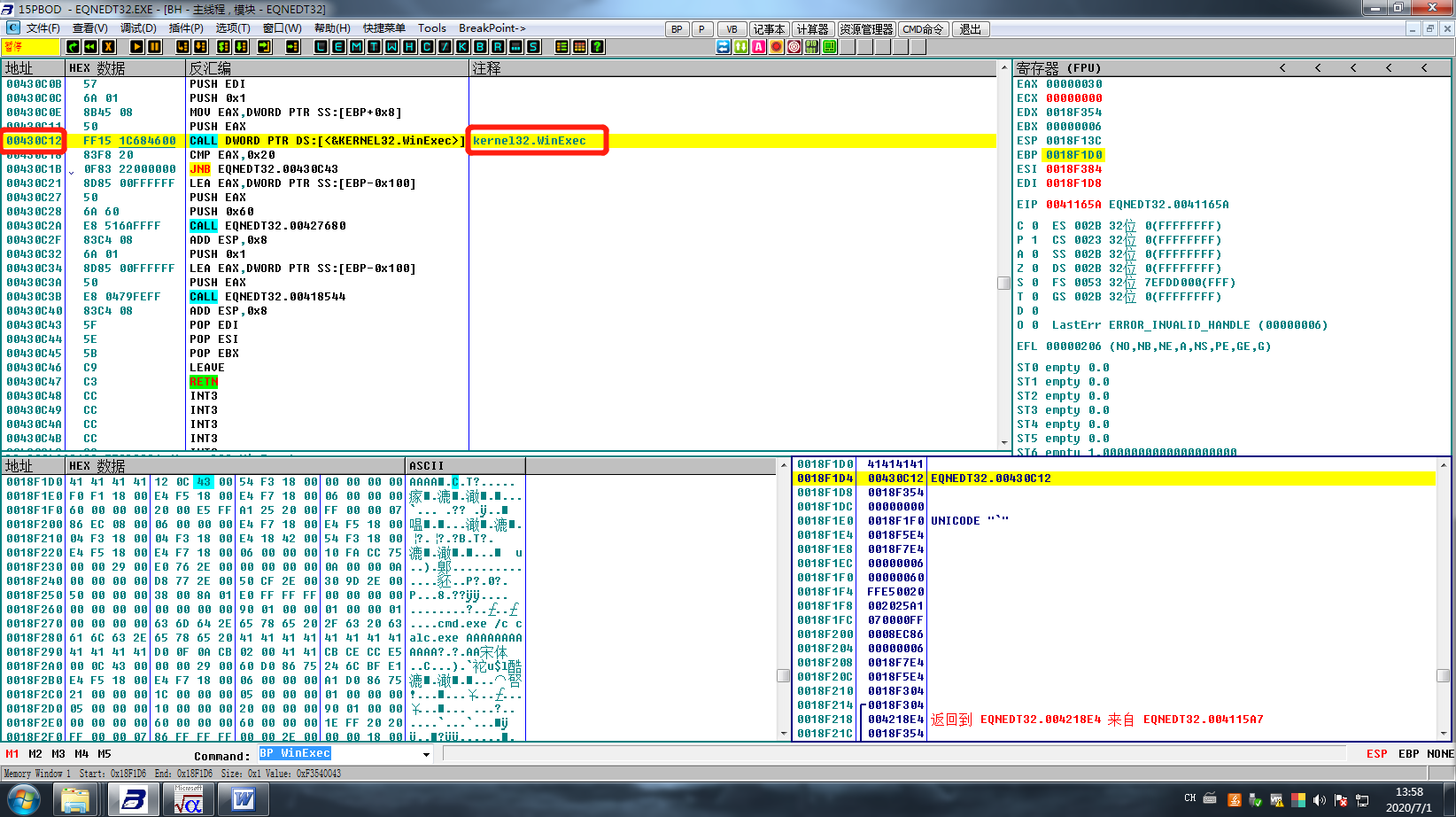Switch to memory window M4
Viewport: 1456px width, 817px height.
[81, 754]
